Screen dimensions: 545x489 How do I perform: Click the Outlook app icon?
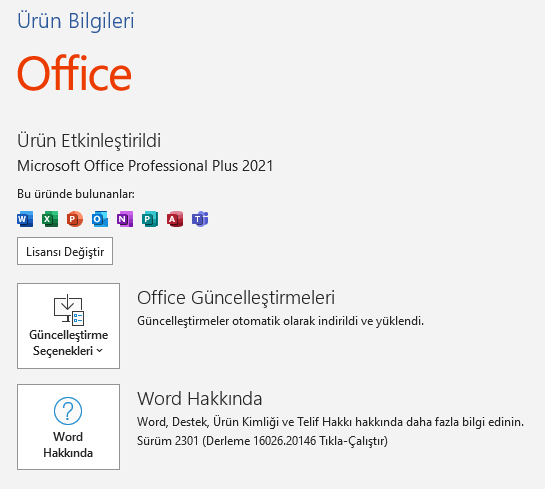tap(100, 219)
